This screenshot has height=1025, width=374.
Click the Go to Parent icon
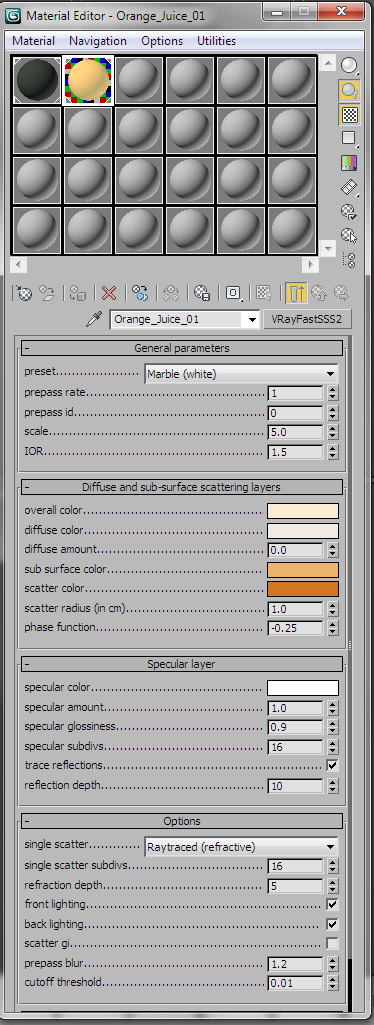(x=319, y=293)
